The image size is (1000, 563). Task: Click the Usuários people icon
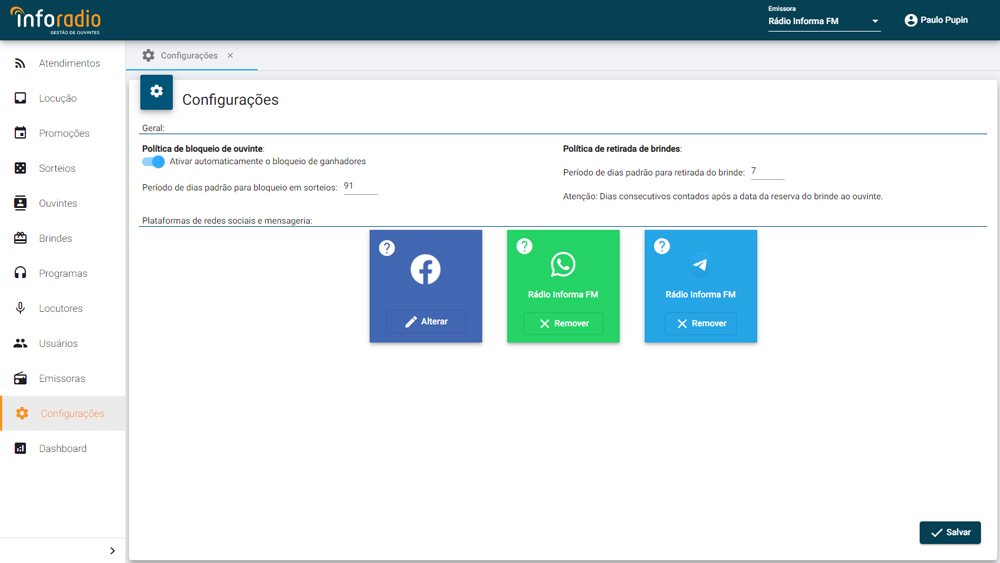20,343
